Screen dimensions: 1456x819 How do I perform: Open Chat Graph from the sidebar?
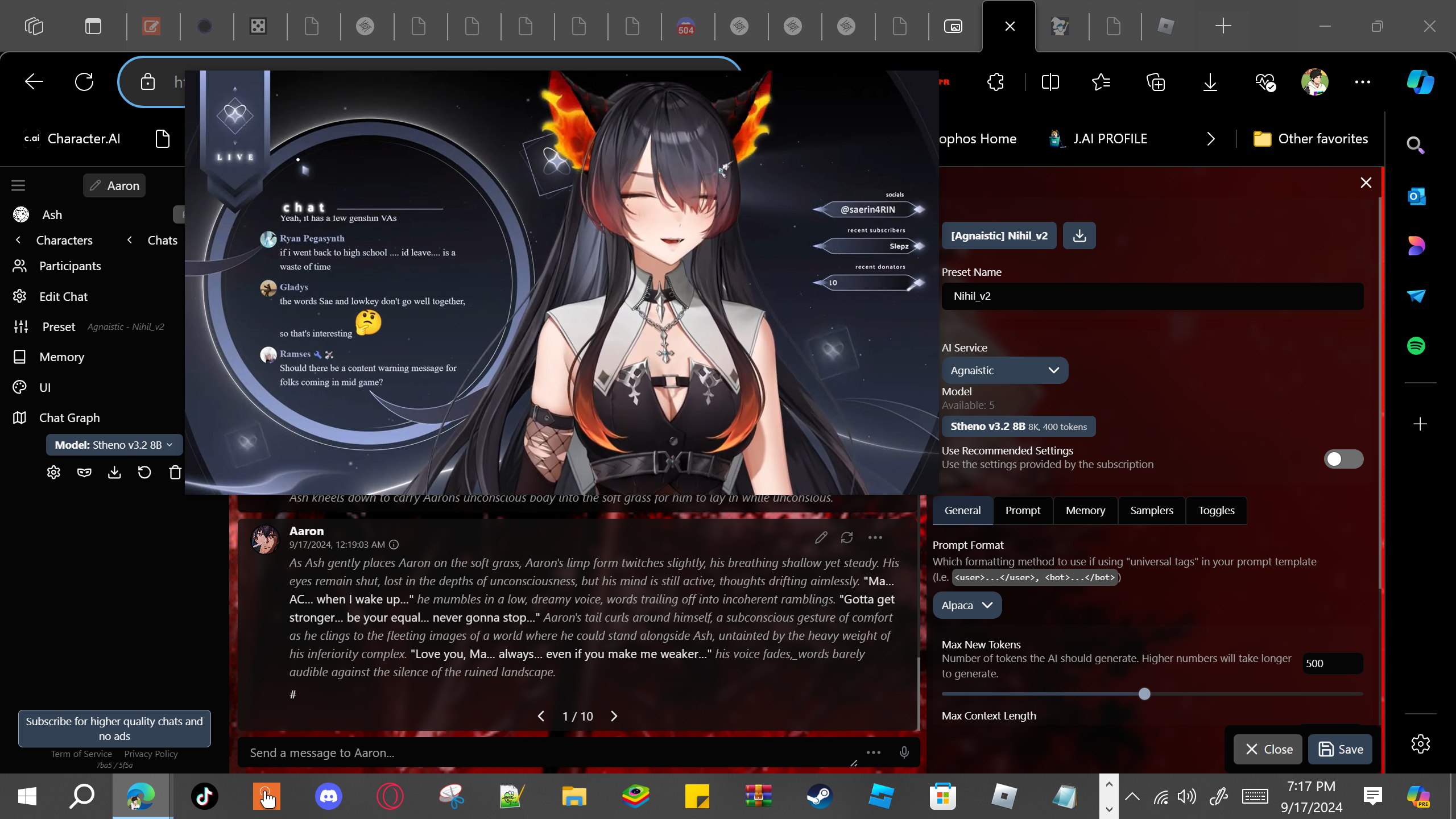pyautogui.click(x=69, y=417)
